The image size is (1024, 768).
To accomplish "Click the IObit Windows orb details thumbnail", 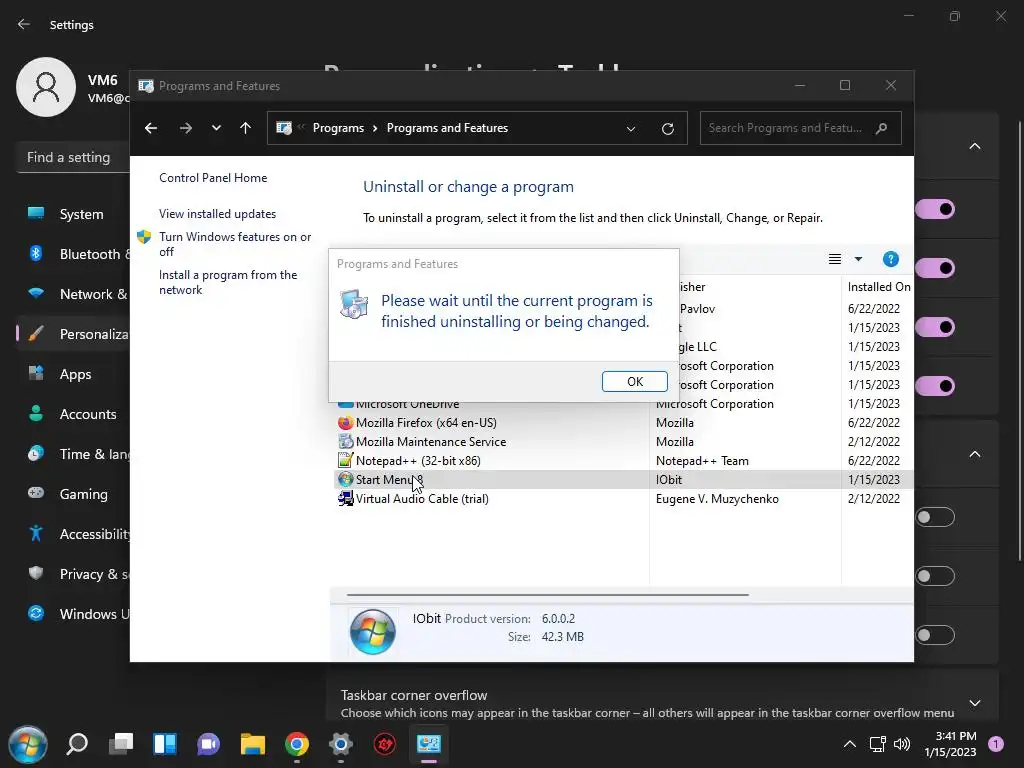I will (372, 632).
